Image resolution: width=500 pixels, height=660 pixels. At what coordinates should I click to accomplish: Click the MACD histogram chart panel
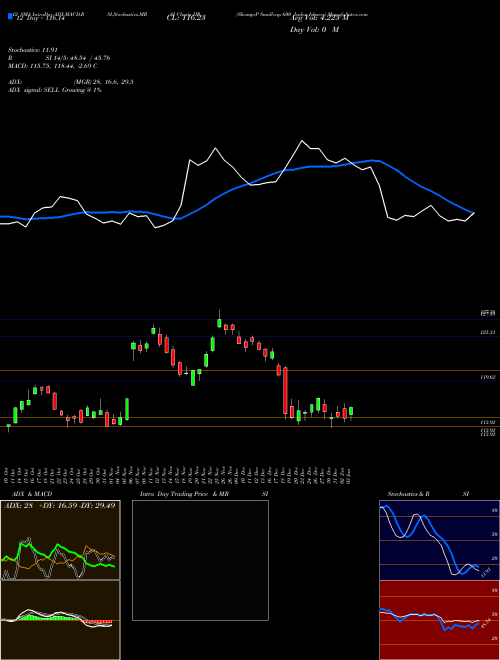[60, 620]
